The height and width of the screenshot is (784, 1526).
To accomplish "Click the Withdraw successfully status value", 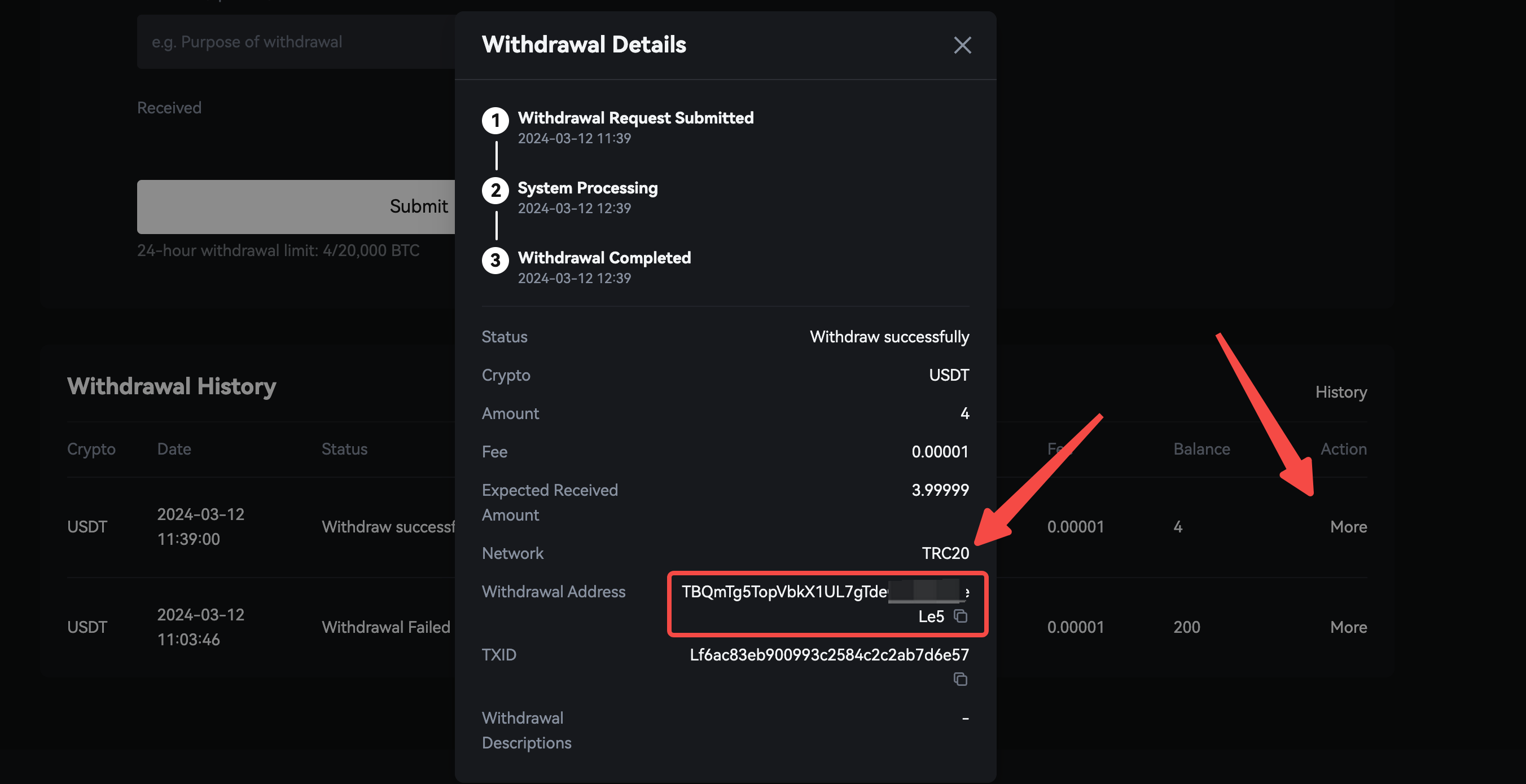I will (889, 337).
